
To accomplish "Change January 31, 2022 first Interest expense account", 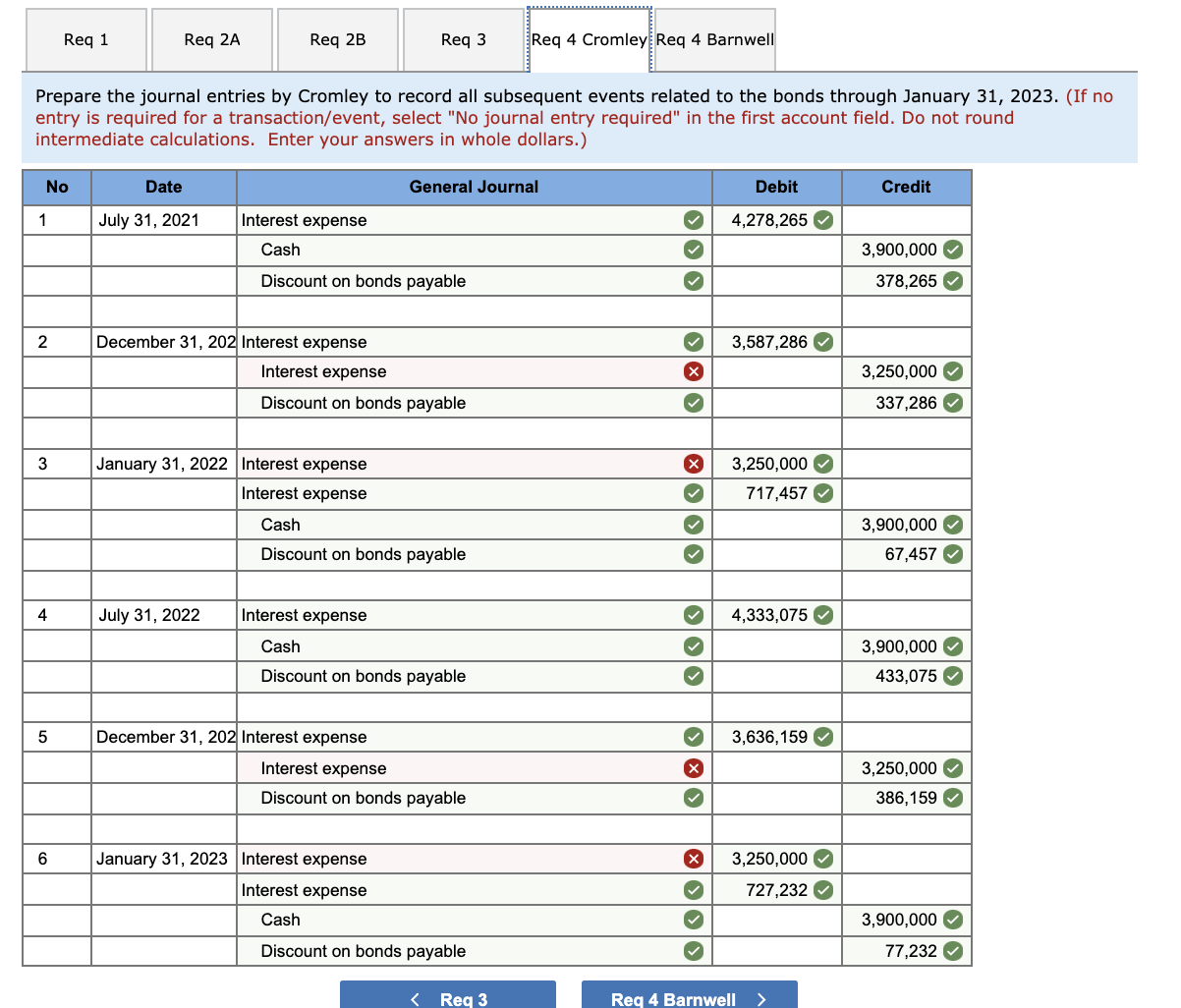I will pos(475,464).
